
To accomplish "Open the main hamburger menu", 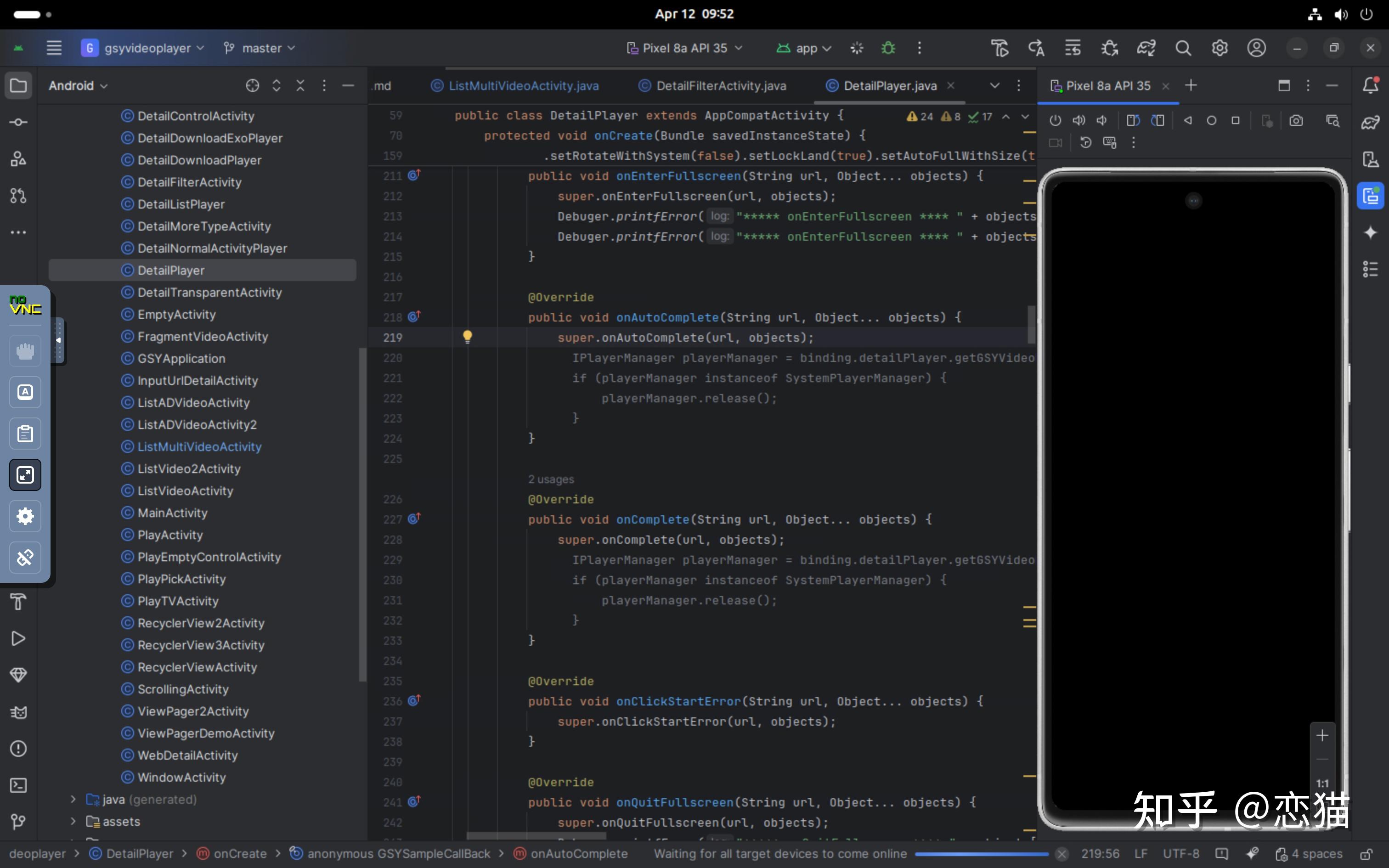I will point(54,48).
